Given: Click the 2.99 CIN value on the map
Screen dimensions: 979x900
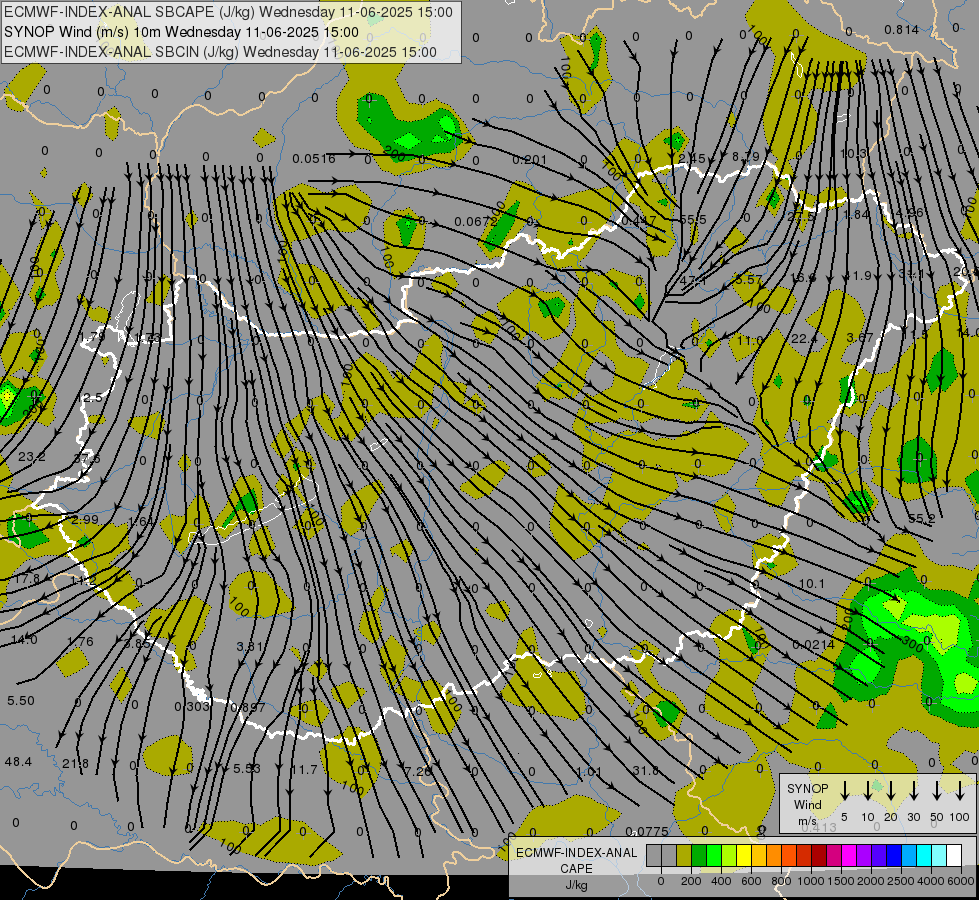Looking at the screenshot, I should point(85,519).
